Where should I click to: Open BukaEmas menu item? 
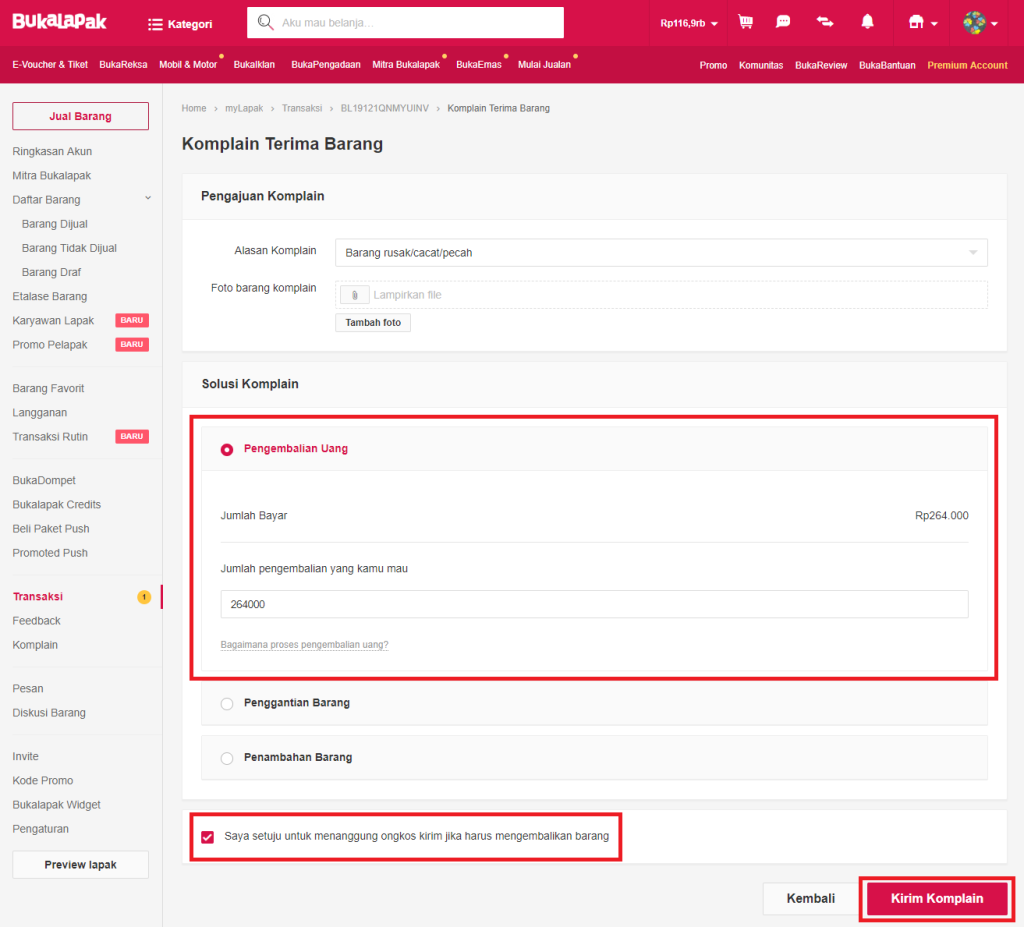(x=479, y=65)
